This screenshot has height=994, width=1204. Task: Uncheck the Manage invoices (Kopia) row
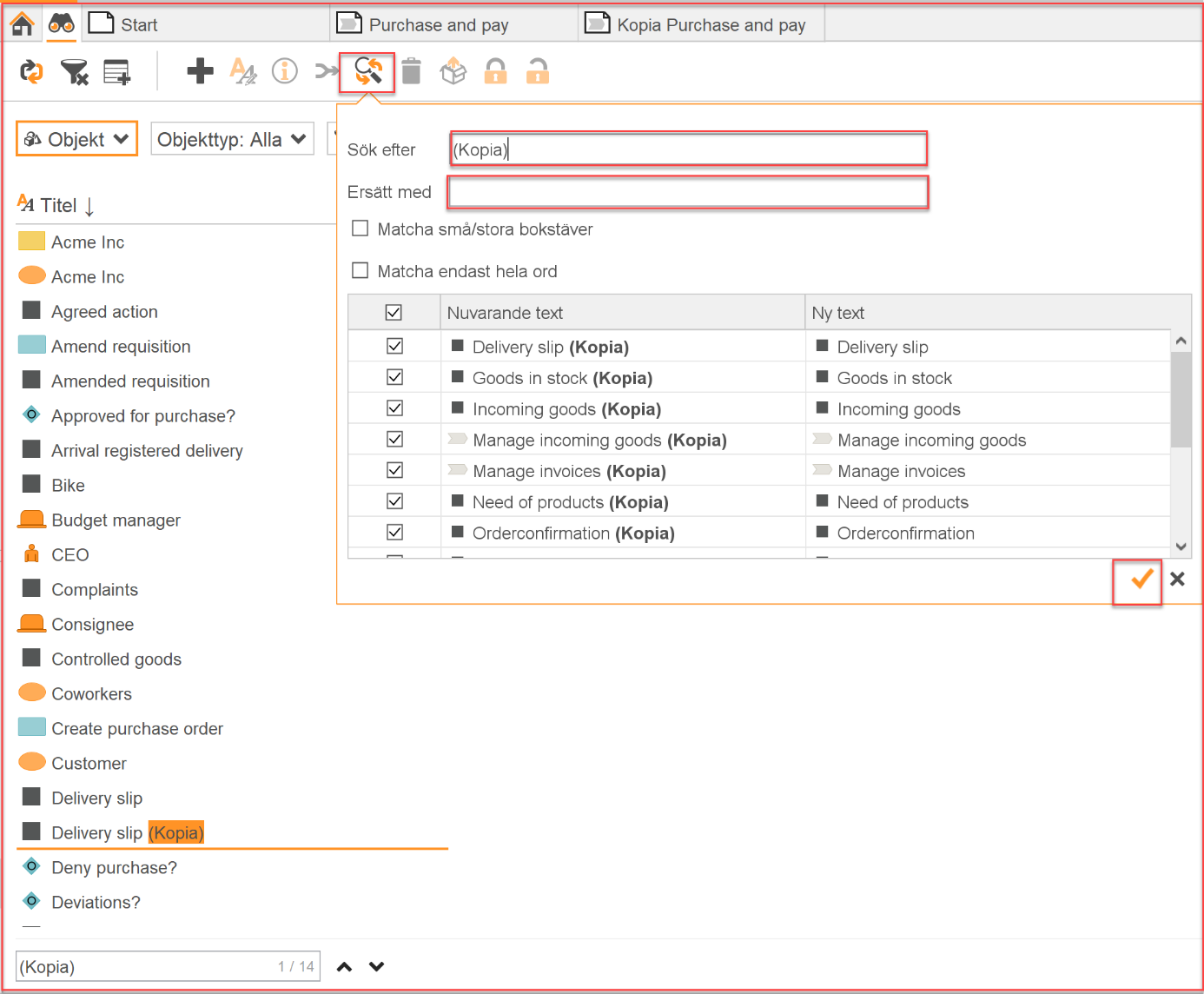click(395, 470)
